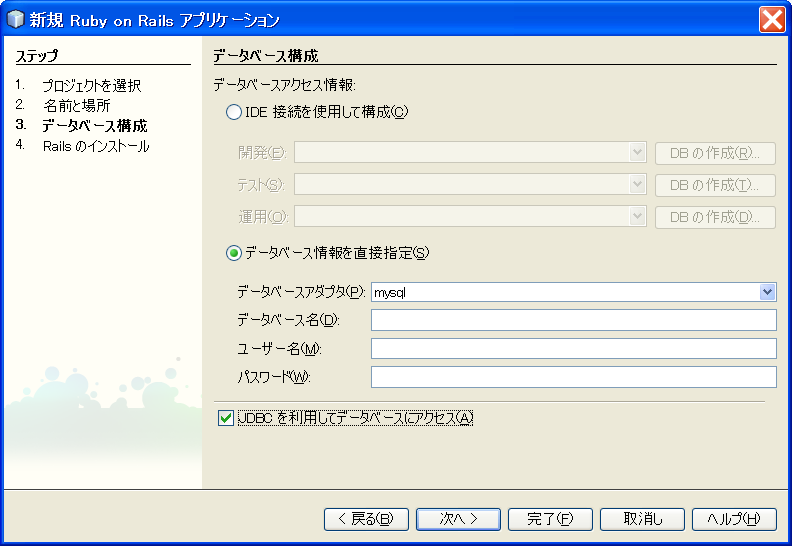Open the disabled 運用 combo box
Image resolution: width=792 pixels, height=546 pixels.
(x=470, y=217)
